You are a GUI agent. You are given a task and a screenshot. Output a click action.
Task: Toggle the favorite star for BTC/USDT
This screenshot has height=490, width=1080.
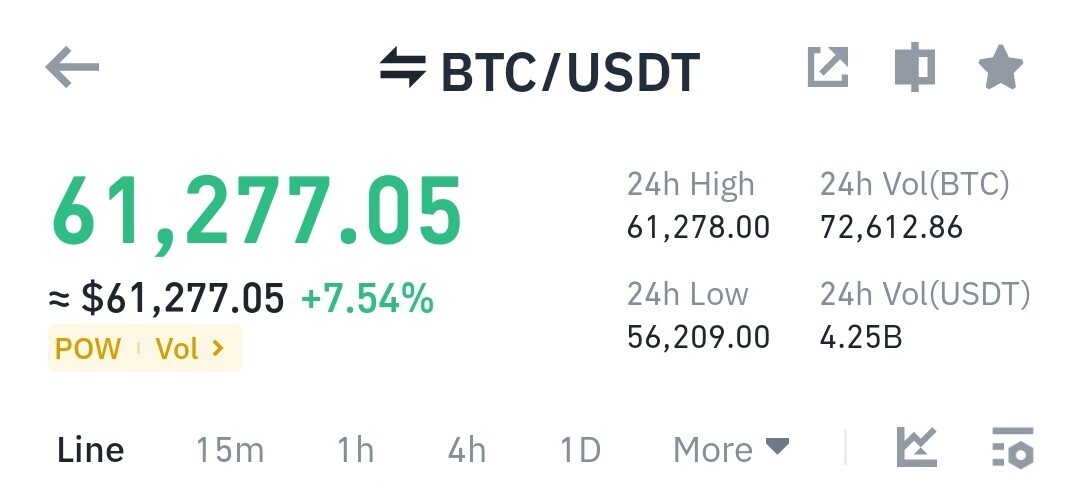point(1001,67)
